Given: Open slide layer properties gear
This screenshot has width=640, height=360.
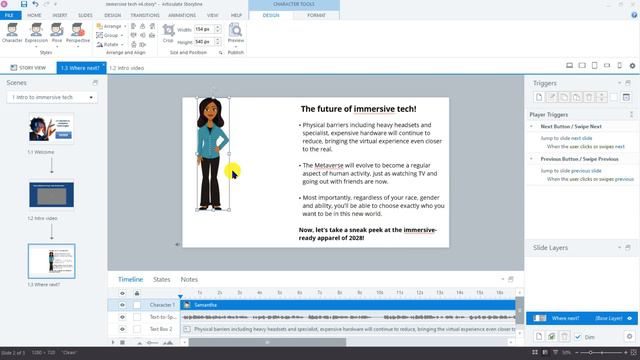Looking at the screenshot, I should click(x=629, y=336).
